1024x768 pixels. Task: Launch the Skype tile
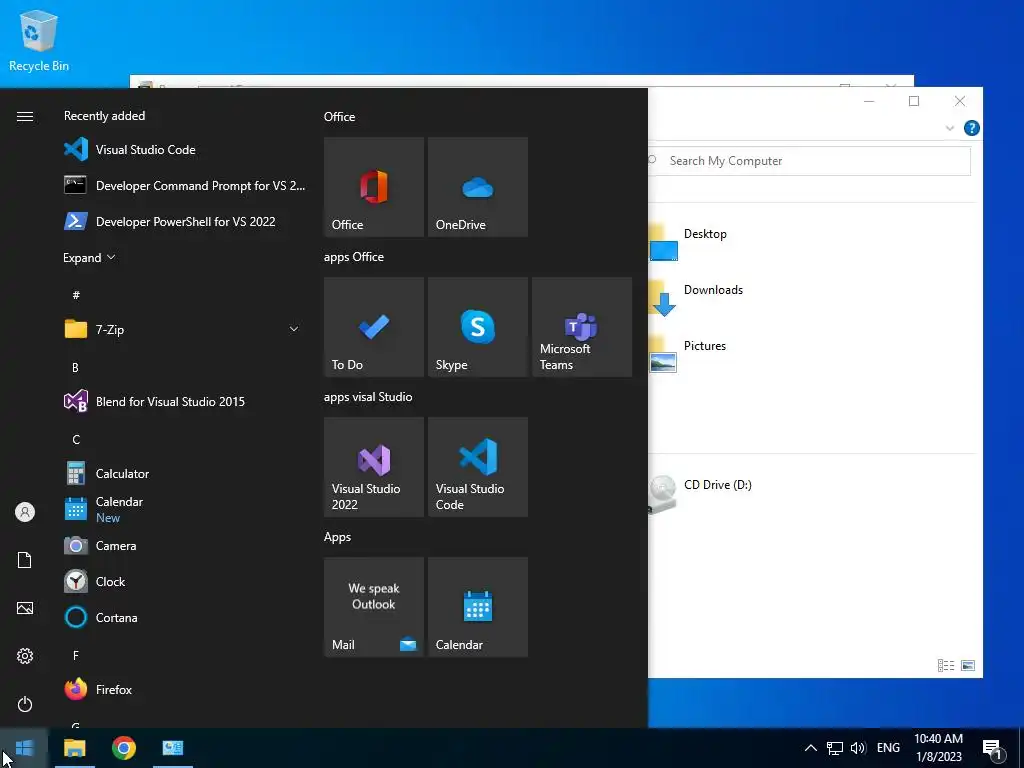477,327
